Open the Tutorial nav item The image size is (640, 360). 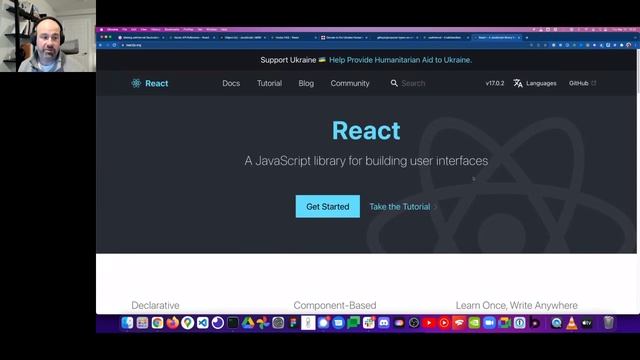(269, 83)
